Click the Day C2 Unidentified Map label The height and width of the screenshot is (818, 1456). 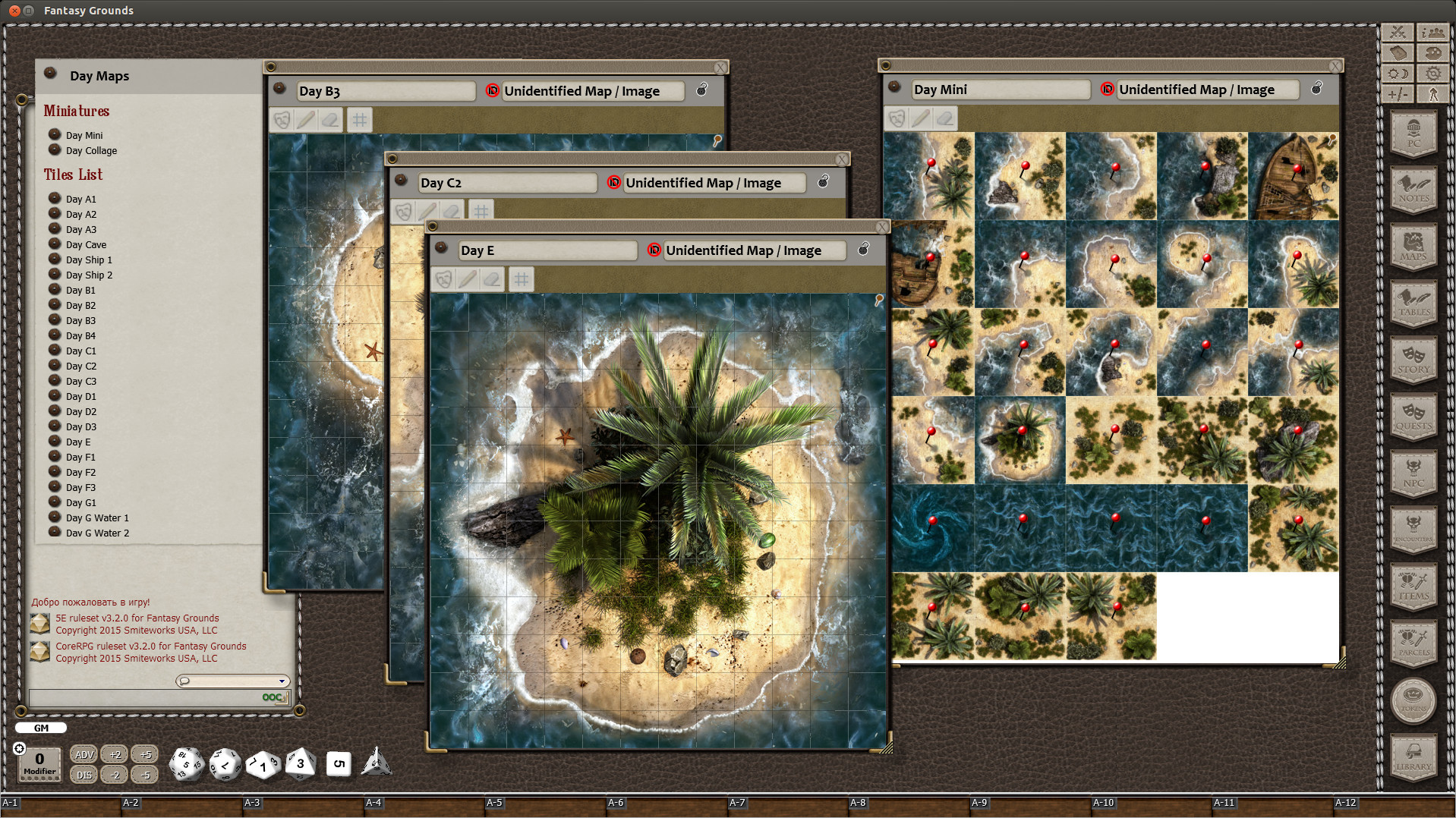click(703, 183)
